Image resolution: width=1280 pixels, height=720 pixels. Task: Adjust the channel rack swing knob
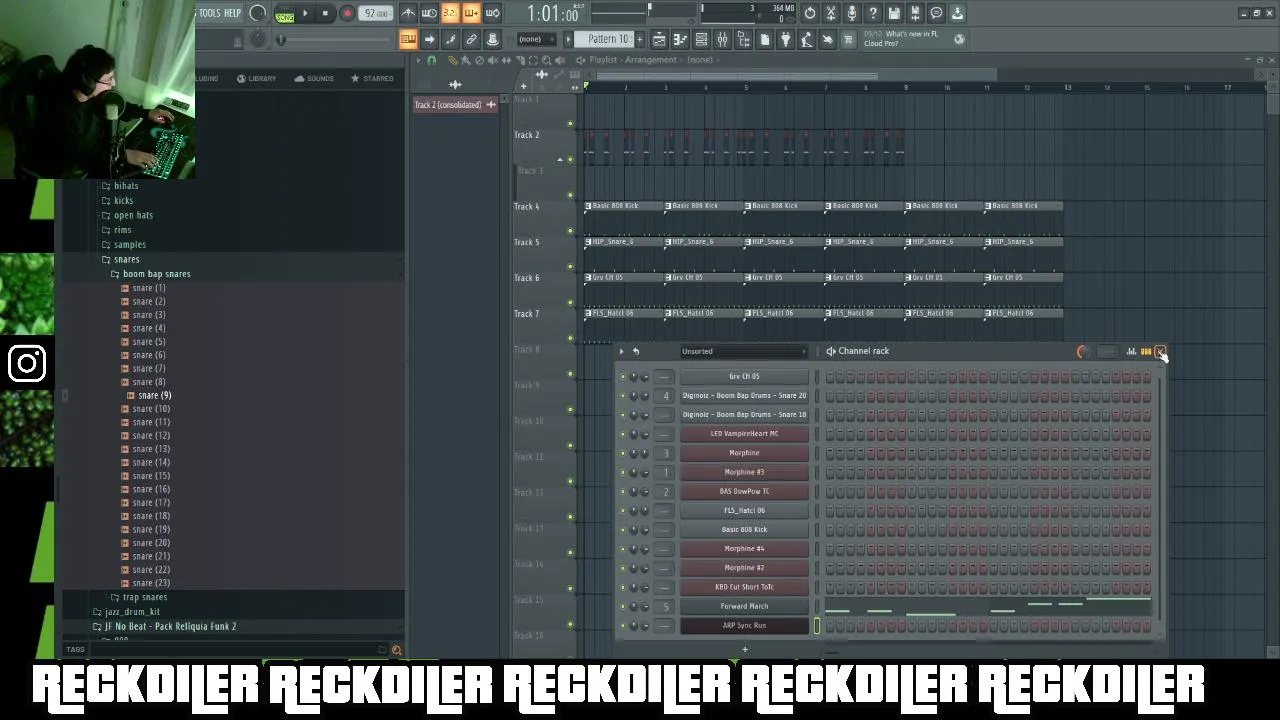click(1082, 351)
